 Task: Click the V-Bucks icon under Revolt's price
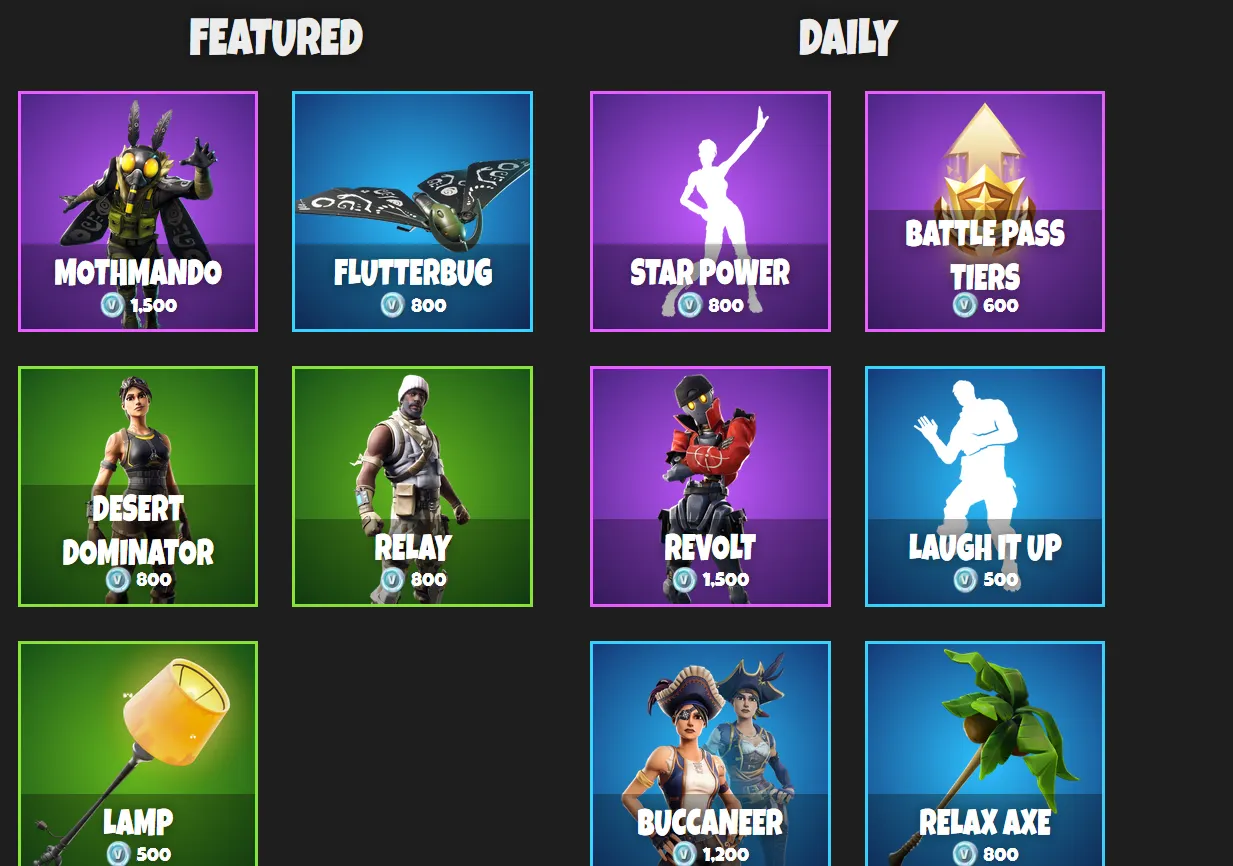pyautogui.click(x=685, y=579)
